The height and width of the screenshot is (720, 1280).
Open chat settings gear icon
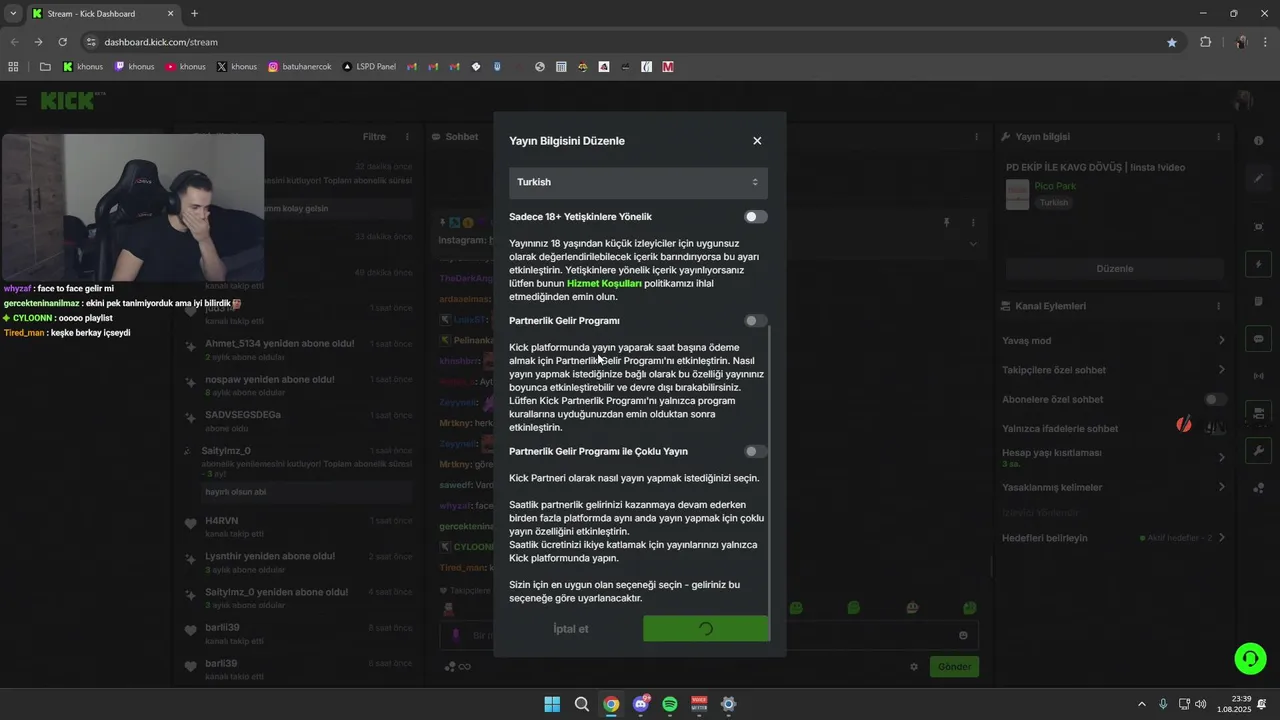pos(913,667)
